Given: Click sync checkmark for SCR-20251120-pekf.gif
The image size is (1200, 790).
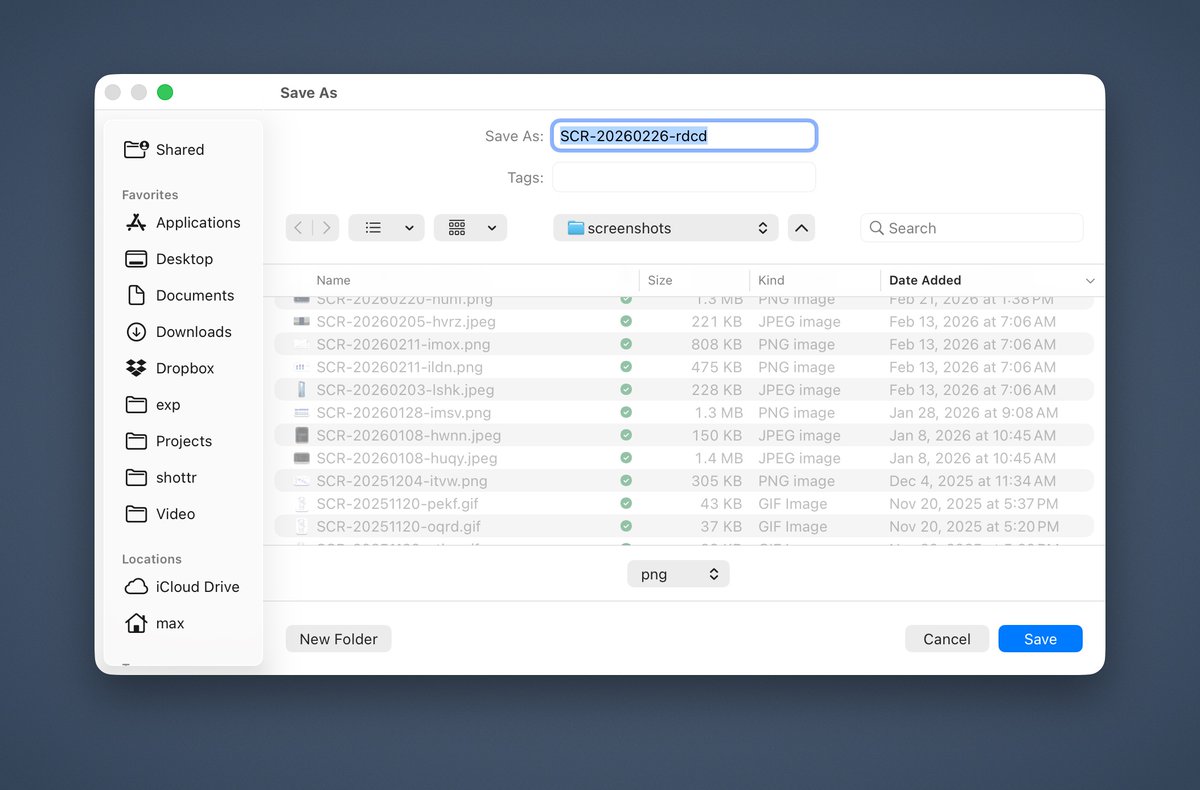Looking at the screenshot, I should click(x=626, y=504).
